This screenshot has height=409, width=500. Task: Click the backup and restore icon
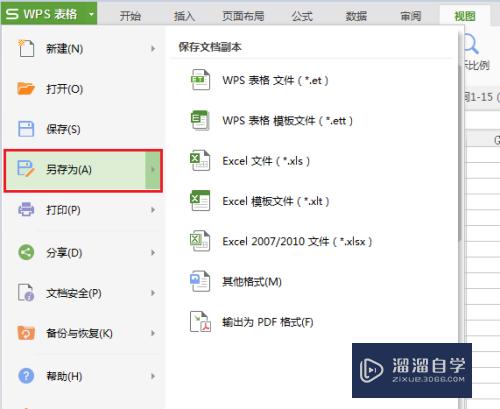point(26,333)
